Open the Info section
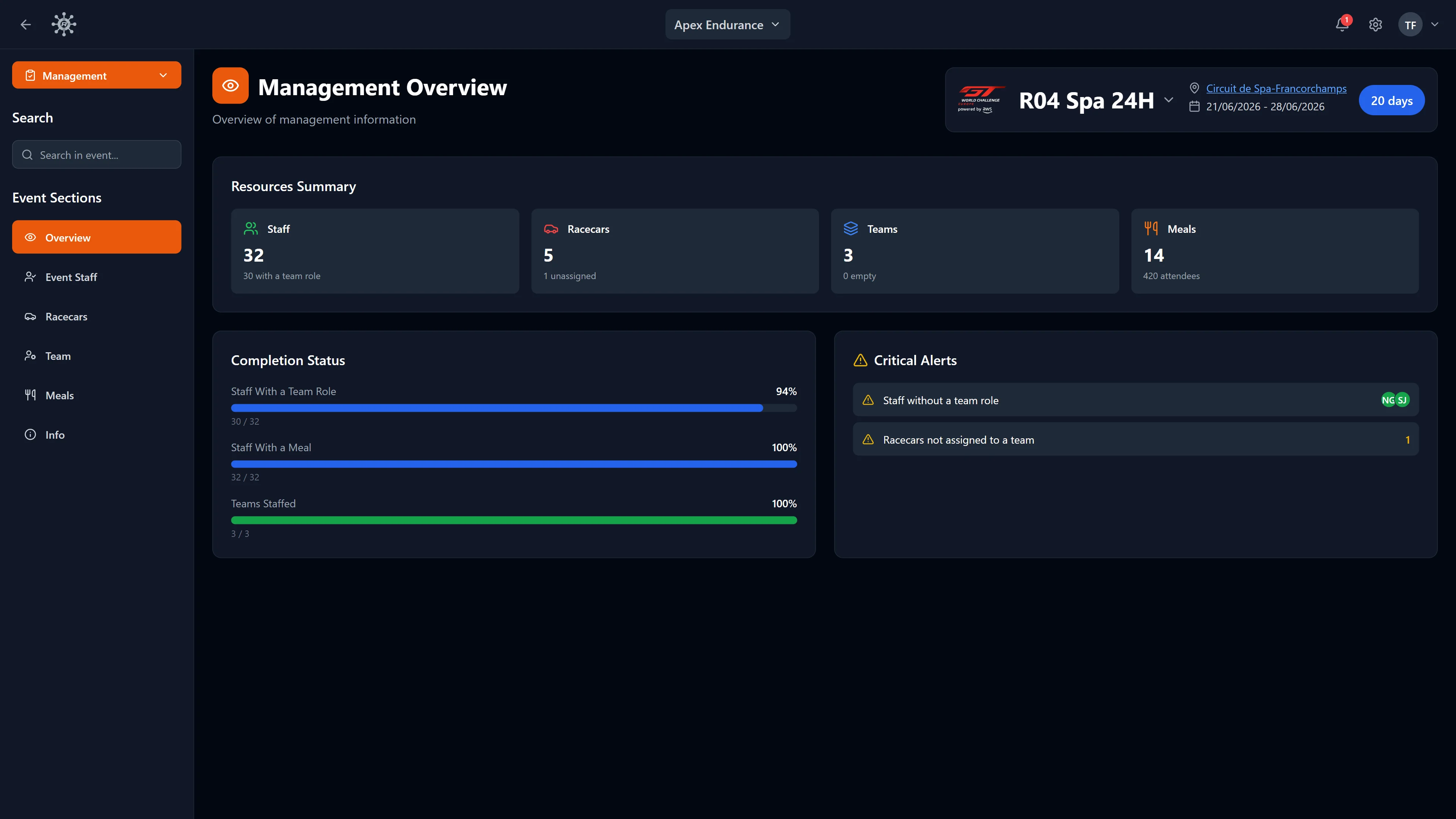Viewport: 1456px width, 819px height. click(x=97, y=434)
